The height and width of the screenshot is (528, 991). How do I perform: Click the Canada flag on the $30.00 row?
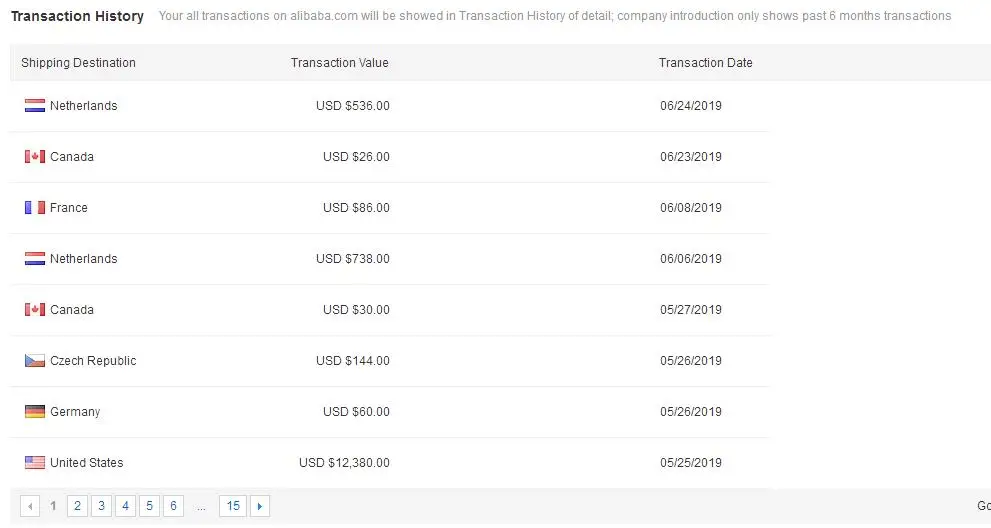click(35, 310)
